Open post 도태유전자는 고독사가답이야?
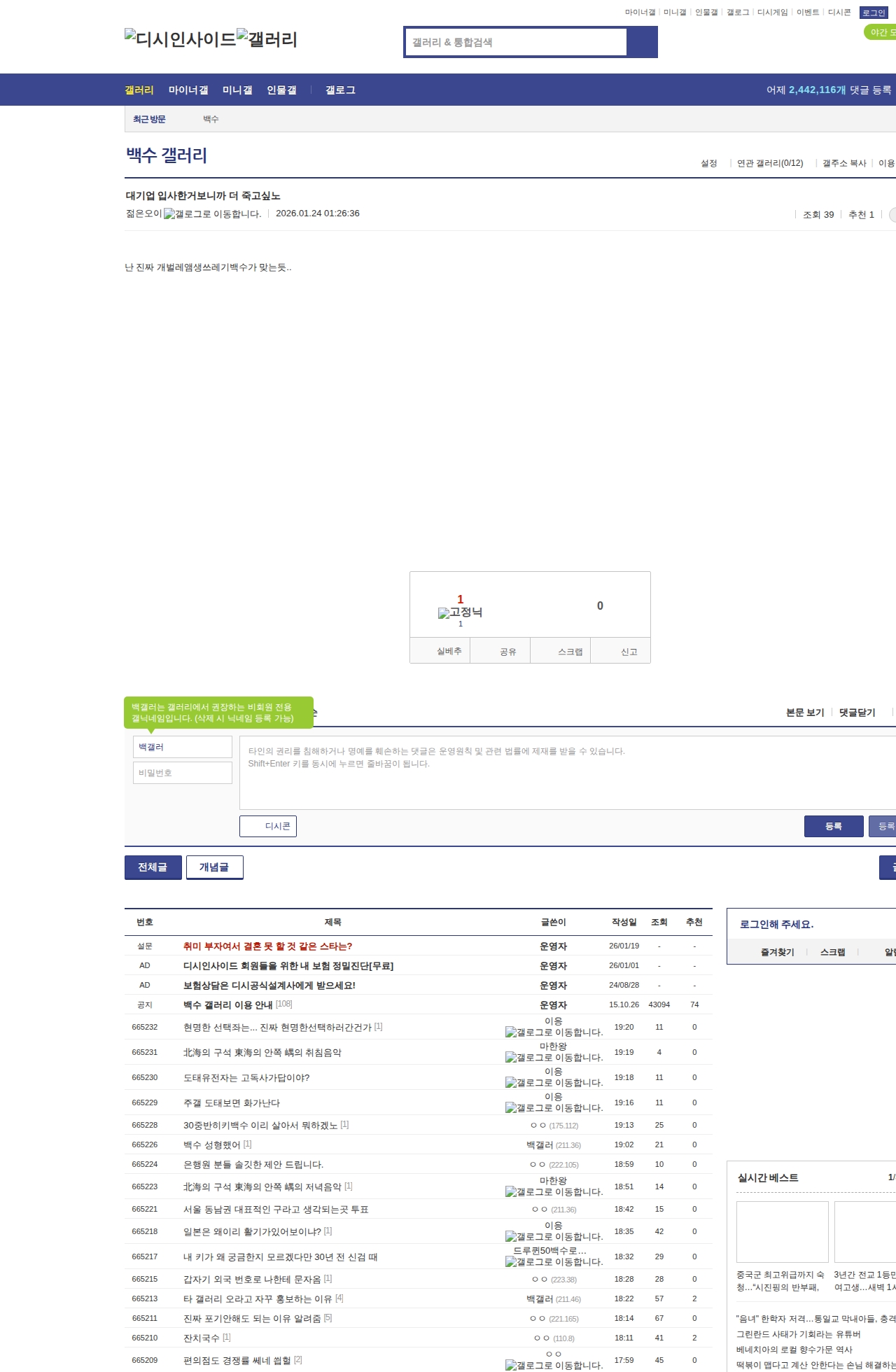 coord(246,1078)
